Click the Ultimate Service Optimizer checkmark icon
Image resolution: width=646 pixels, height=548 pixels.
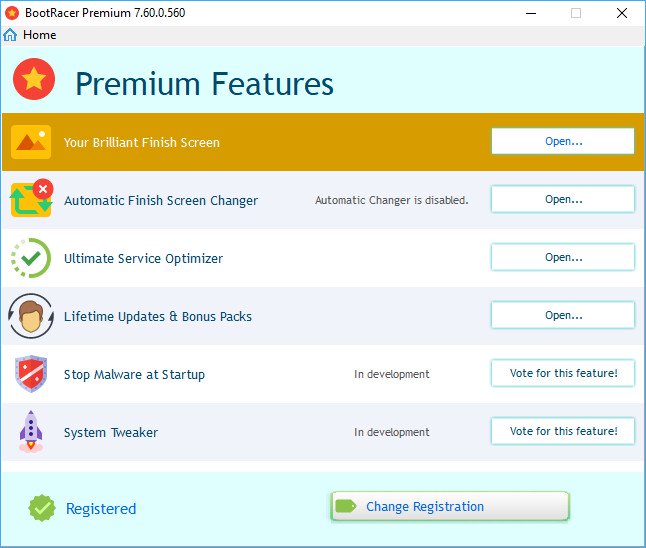coord(31,258)
